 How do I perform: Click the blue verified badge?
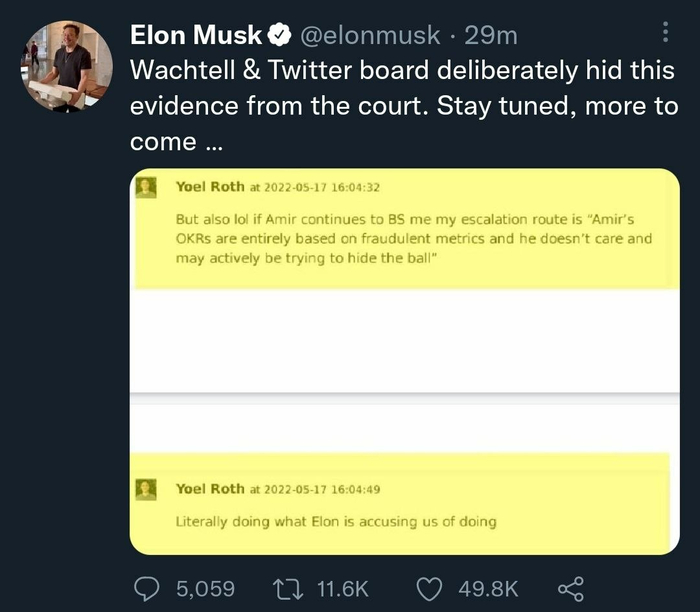[x=280, y=35]
